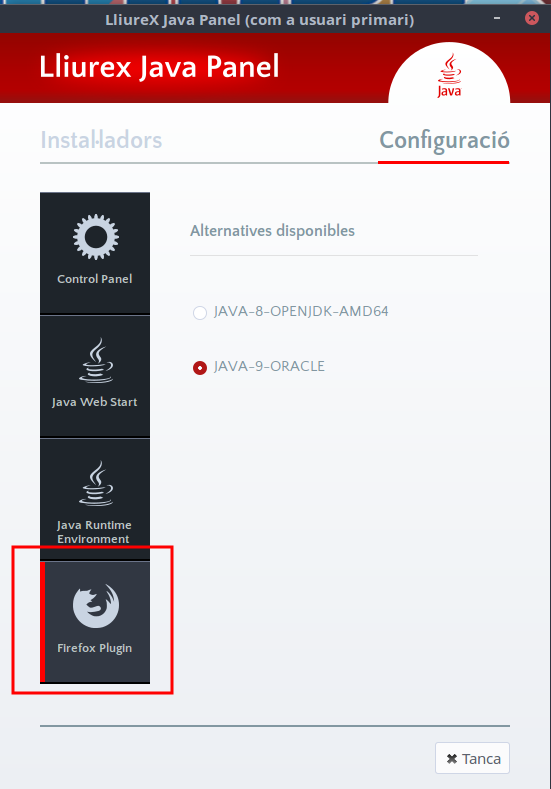Viewport: 551px width, 789px height.
Task: Click the Firefox Plugin label
Action: (x=95, y=648)
